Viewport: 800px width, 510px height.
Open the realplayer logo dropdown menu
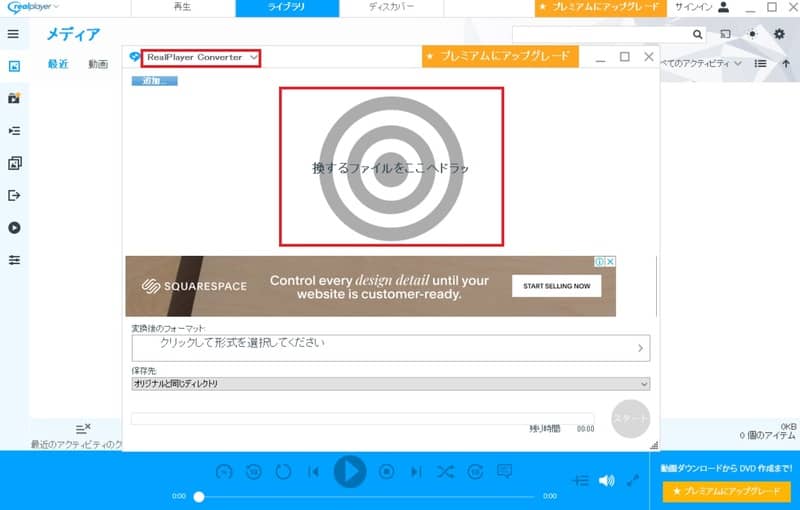pos(33,7)
